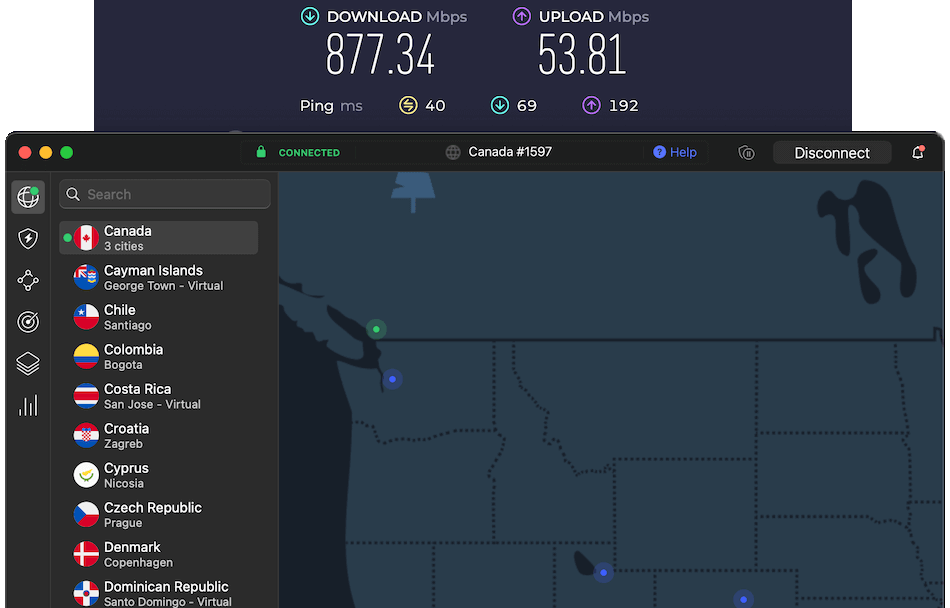Click into the Search field
Image resolution: width=950 pixels, height=608 pixels.
(165, 194)
